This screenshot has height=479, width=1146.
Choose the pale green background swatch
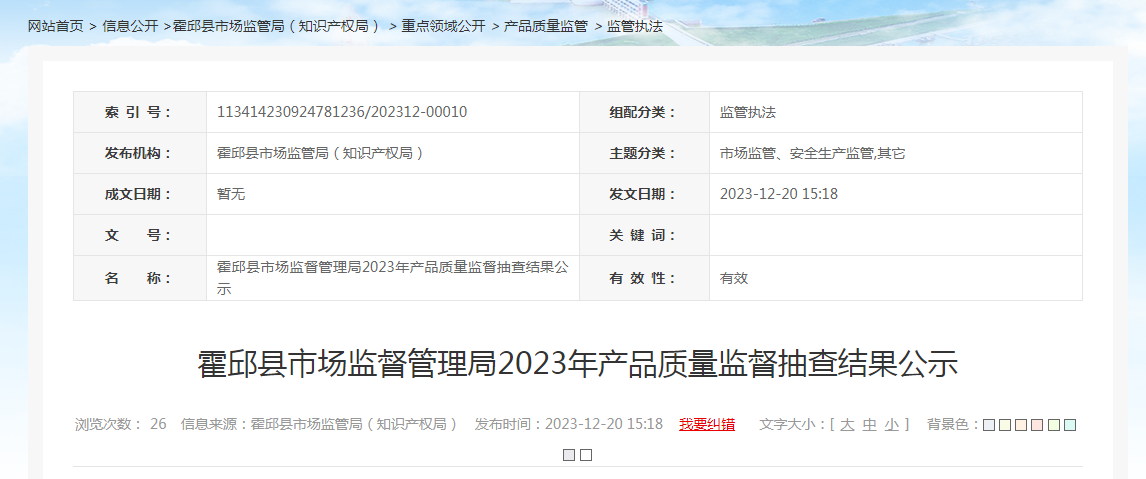[x=1054, y=425]
